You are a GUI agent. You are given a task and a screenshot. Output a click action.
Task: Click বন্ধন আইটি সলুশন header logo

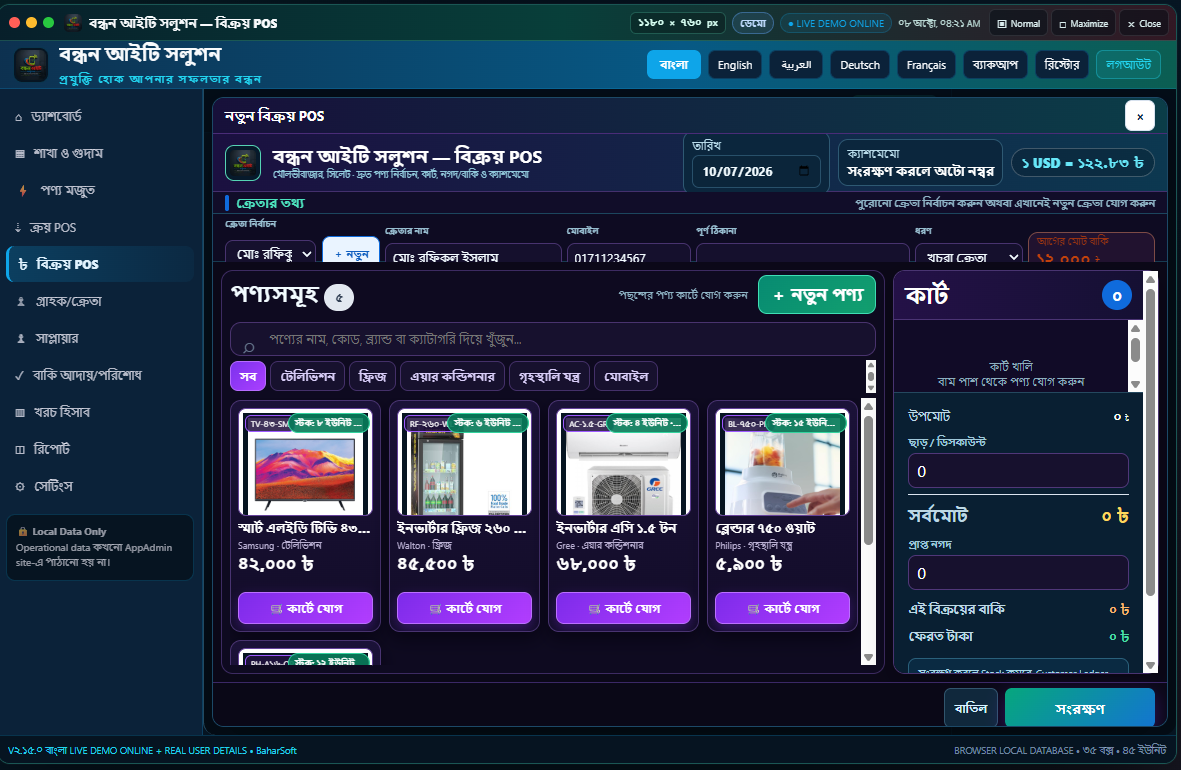click(31, 64)
